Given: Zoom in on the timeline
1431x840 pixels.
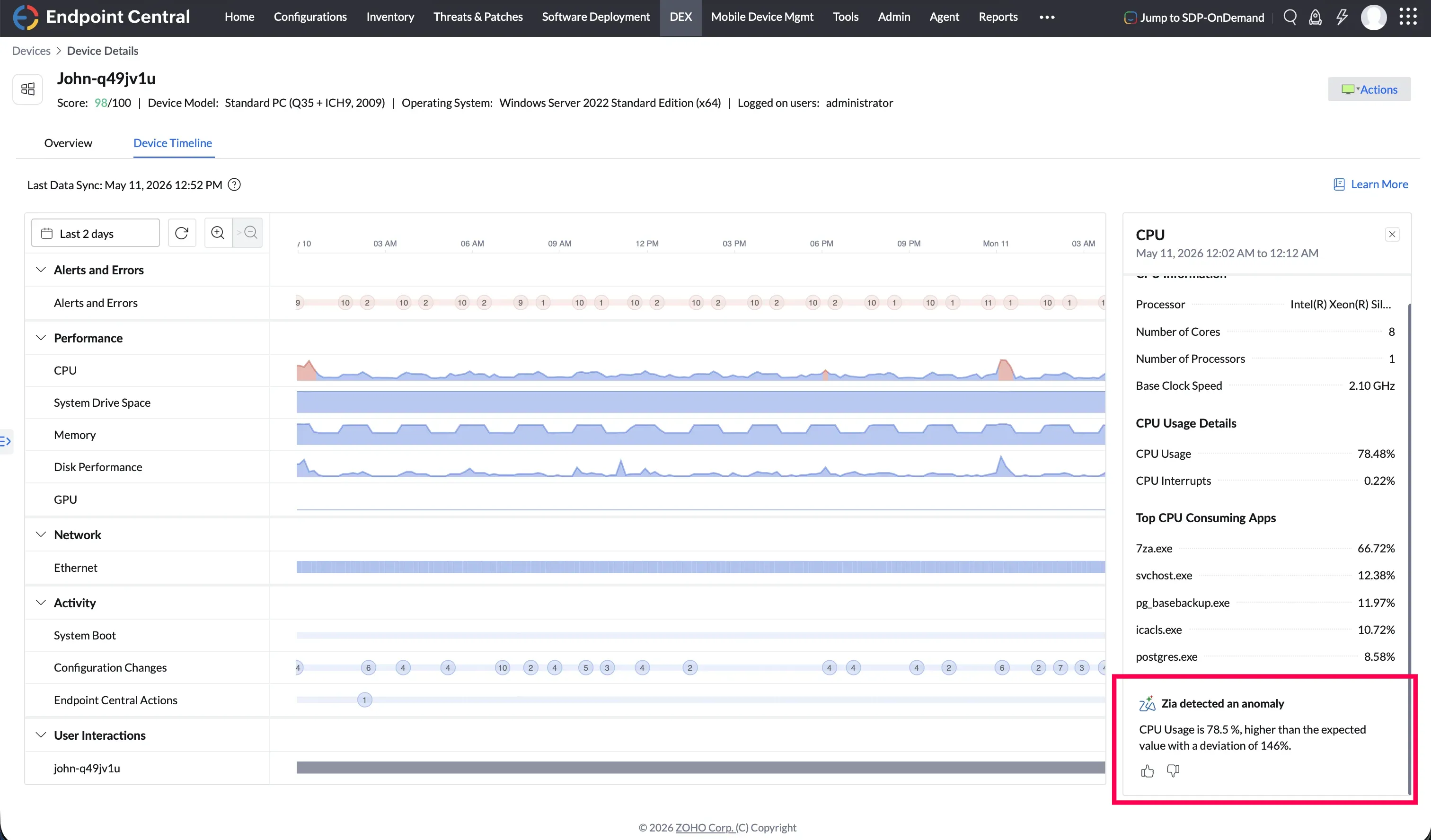Looking at the screenshot, I should point(218,233).
